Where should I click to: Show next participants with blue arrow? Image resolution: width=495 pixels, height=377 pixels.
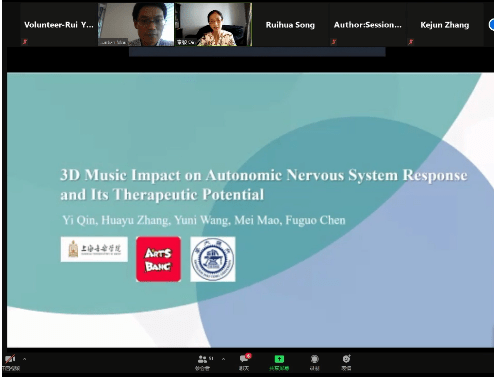point(492,25)
